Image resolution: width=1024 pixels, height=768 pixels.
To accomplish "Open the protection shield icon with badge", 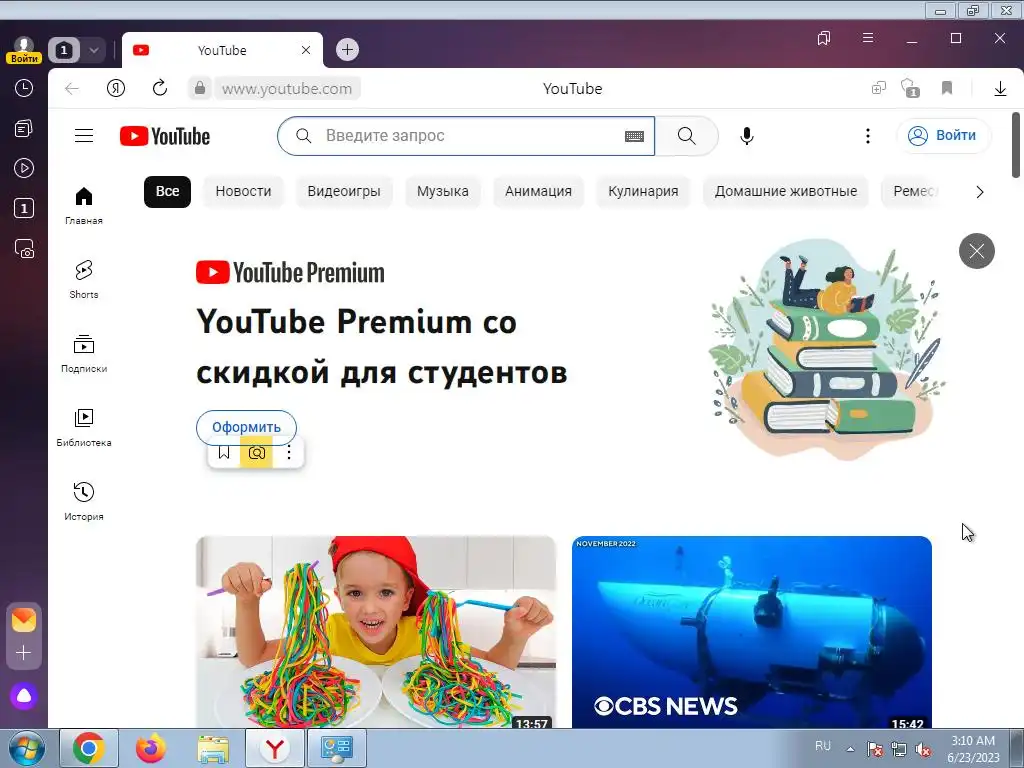I will coord(910,88).
